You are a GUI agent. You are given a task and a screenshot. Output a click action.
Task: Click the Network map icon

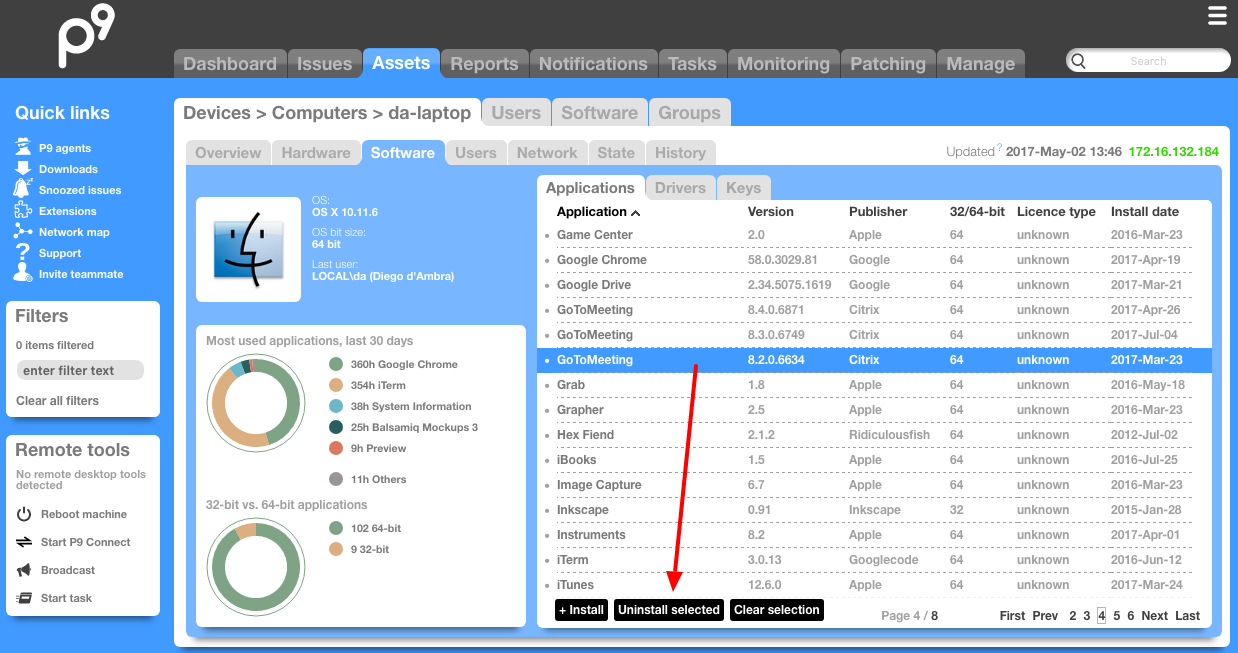tap(22, 232)
